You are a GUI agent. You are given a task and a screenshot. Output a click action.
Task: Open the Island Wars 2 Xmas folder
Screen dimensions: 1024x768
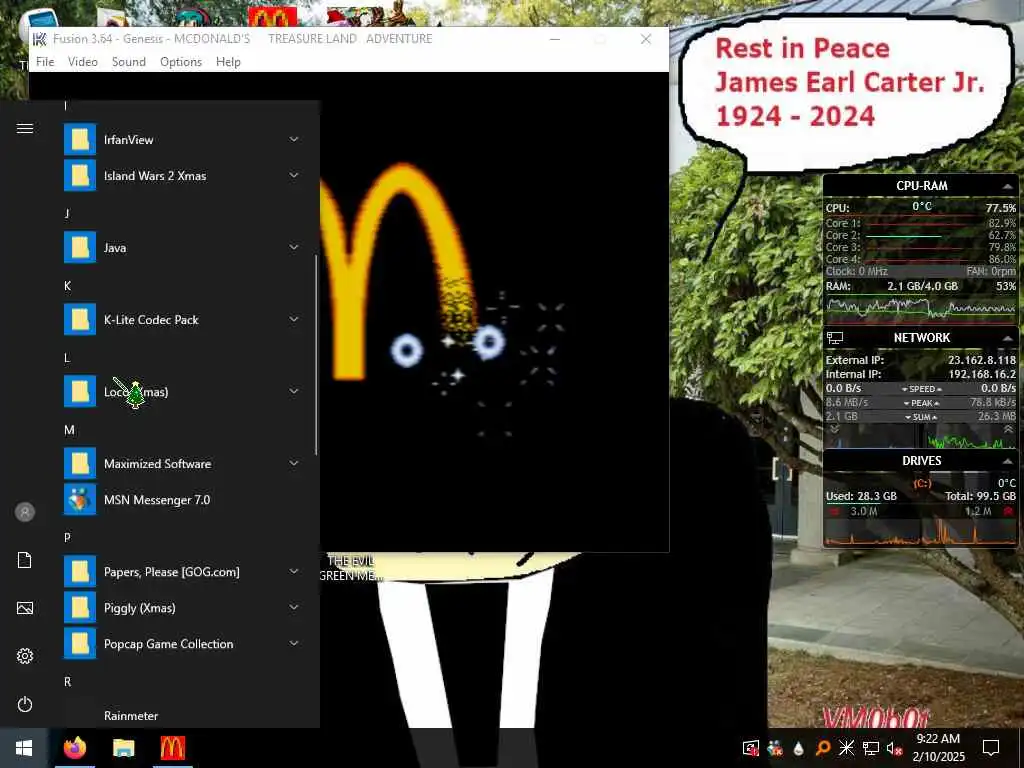pyautogui.click(x=184, y=176)
